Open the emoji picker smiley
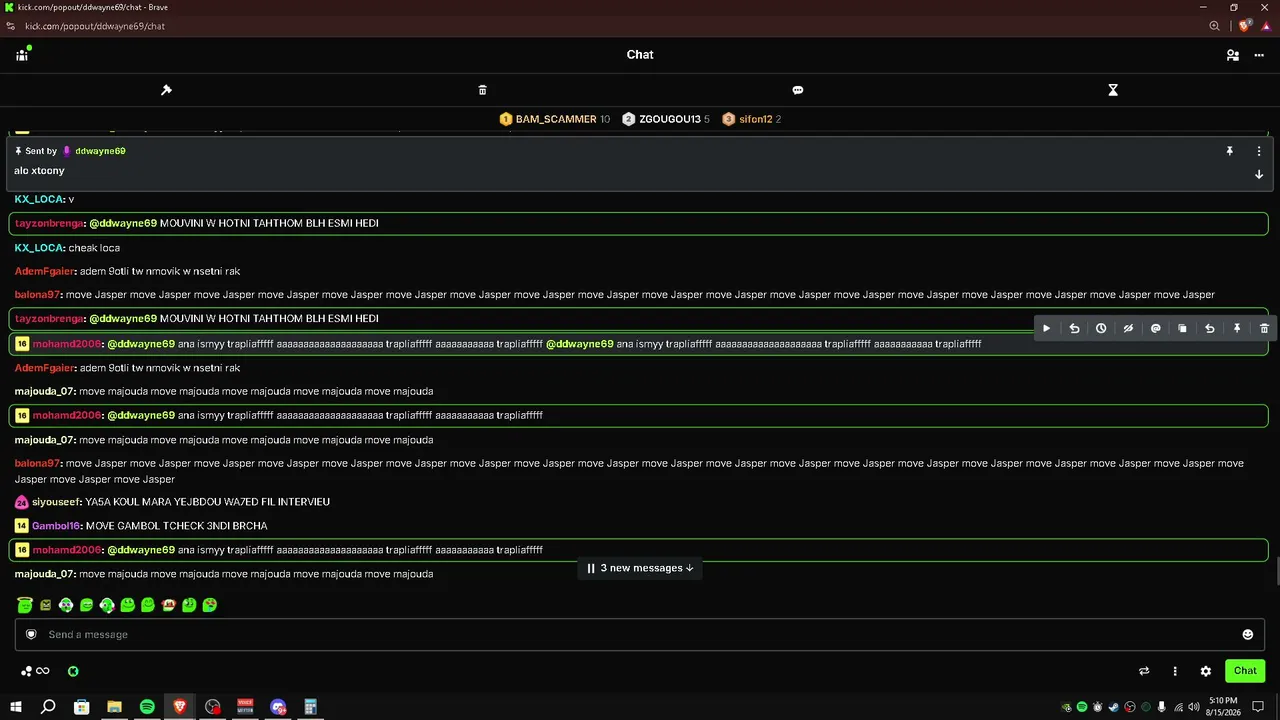The width and height of the screenshot is (1280, 720). [1247, 634]
